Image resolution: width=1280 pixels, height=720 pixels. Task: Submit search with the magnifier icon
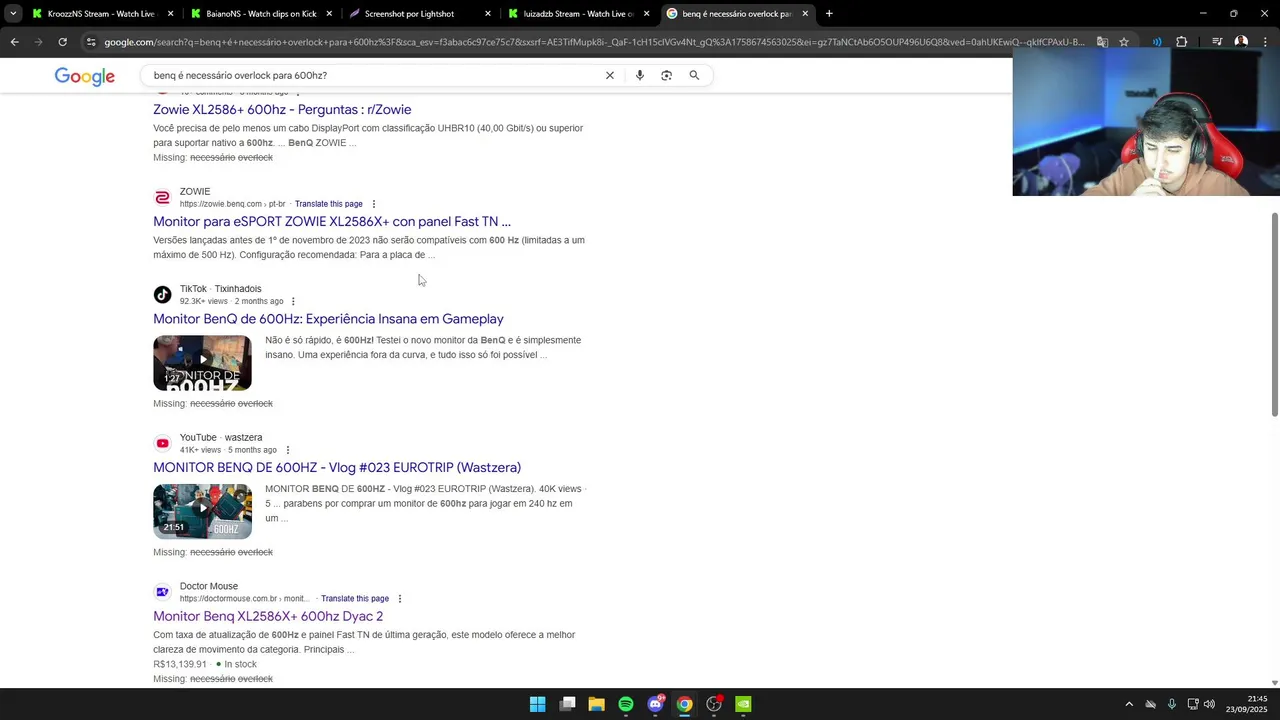pyautogui.click(x=694, y=75)
